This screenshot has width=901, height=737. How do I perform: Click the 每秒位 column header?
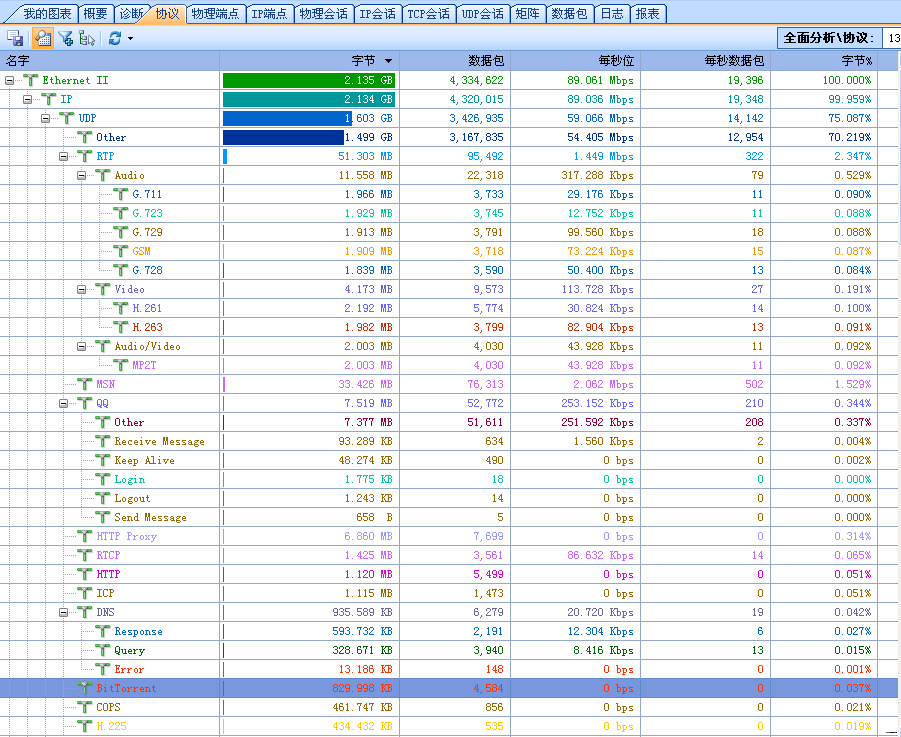[615, 61]
